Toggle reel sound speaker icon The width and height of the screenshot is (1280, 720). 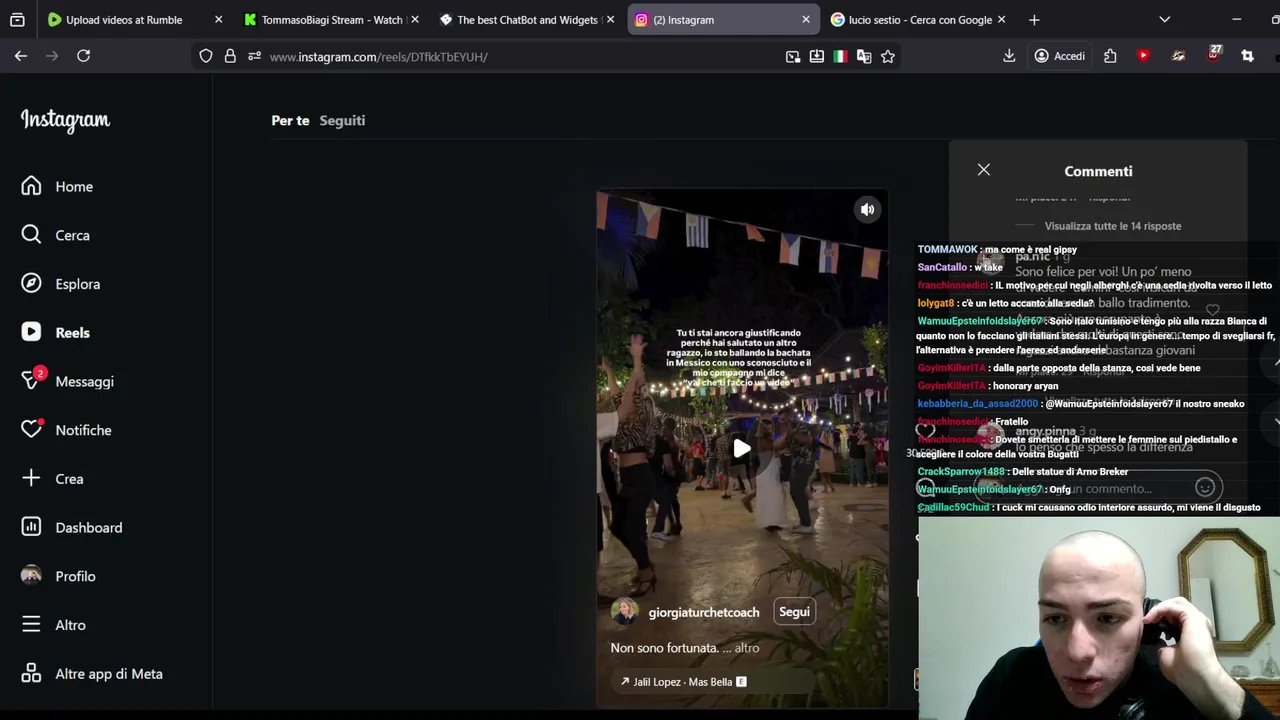point(867,210)
